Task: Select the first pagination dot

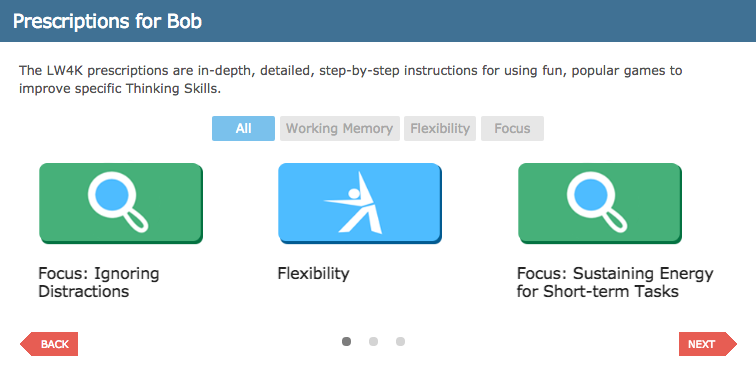Action: click(x=346, y=342)
